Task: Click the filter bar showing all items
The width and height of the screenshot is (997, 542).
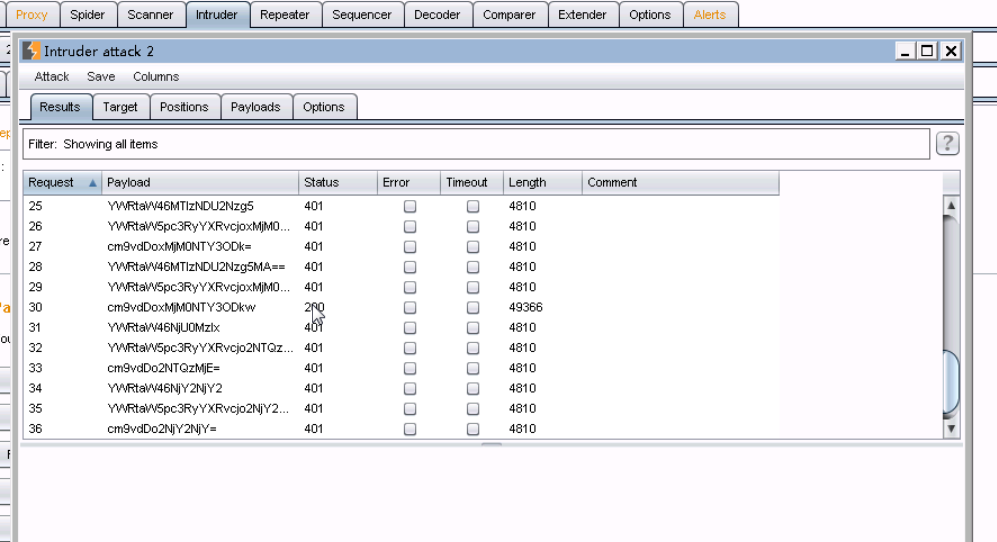Action: (476, 144)
